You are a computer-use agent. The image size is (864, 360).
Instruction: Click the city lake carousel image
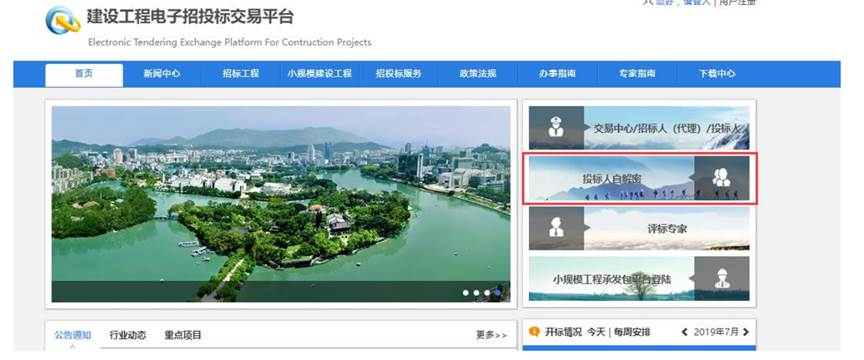[x=281, y=204]
